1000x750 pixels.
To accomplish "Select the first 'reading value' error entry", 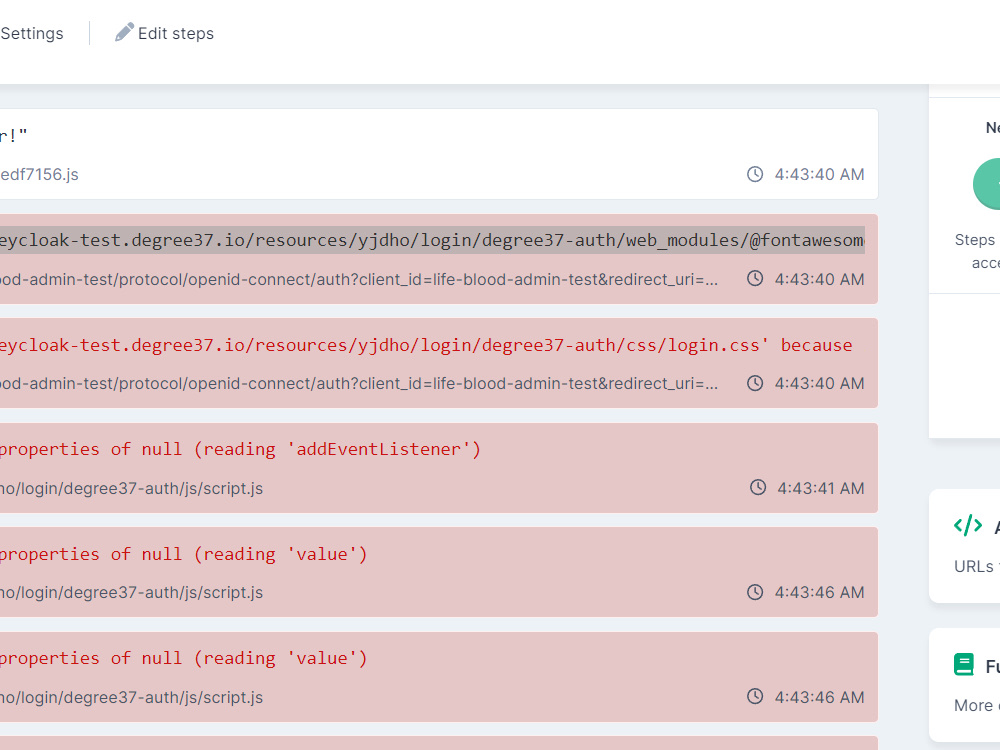I will (x=440, y=572).
